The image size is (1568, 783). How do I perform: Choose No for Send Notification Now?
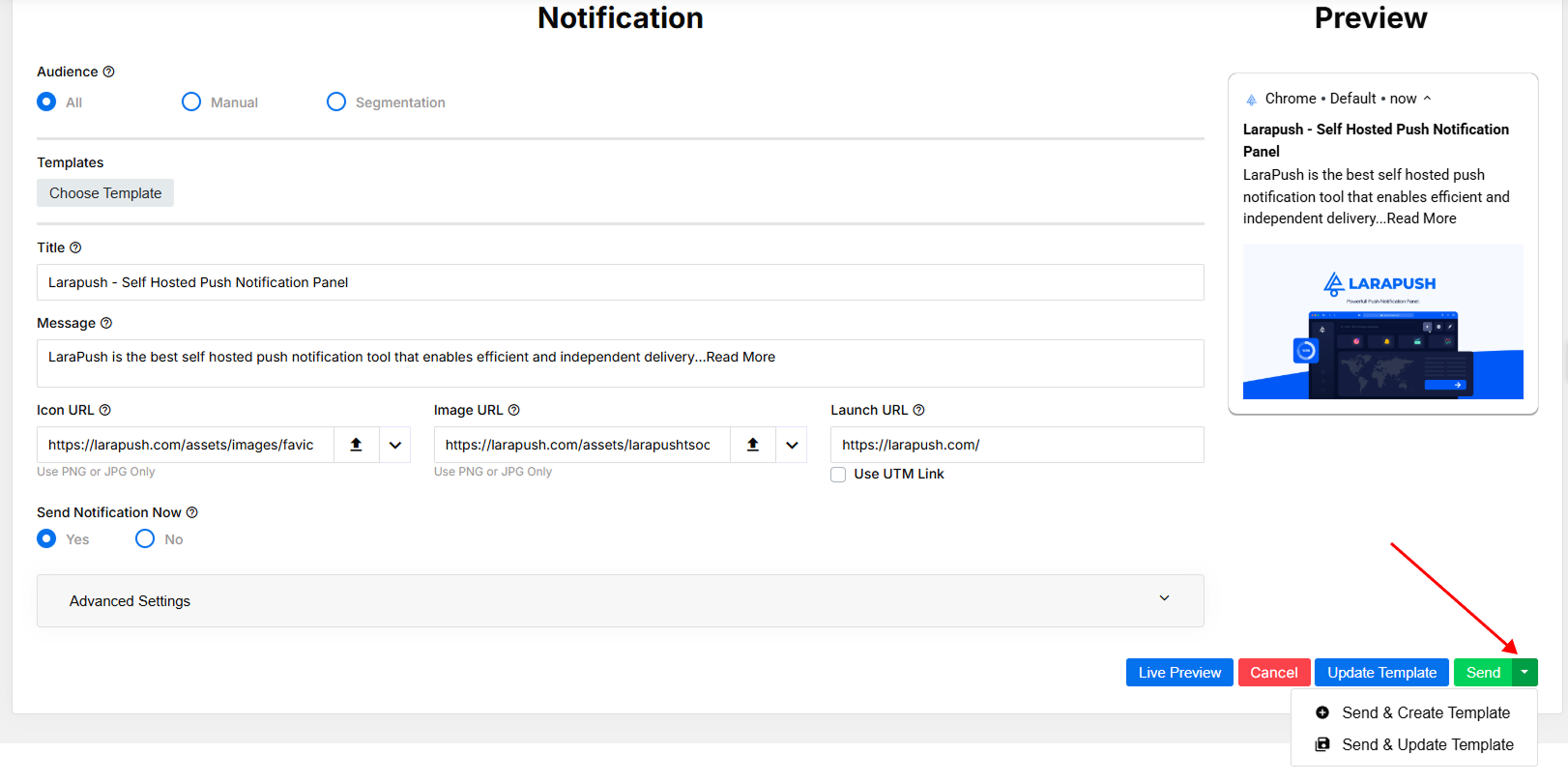click(145, 538)
